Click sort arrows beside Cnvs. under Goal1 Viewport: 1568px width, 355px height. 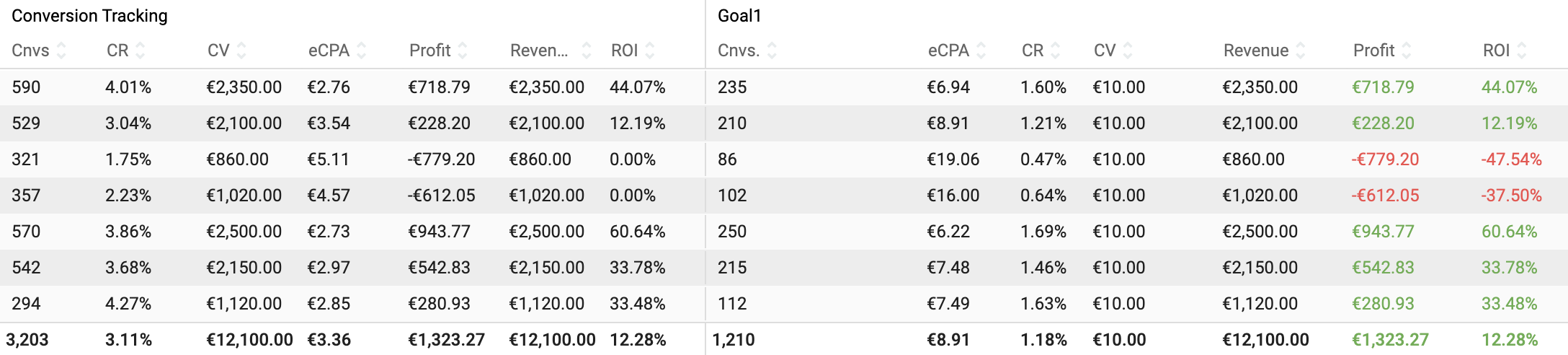point(772,51)
